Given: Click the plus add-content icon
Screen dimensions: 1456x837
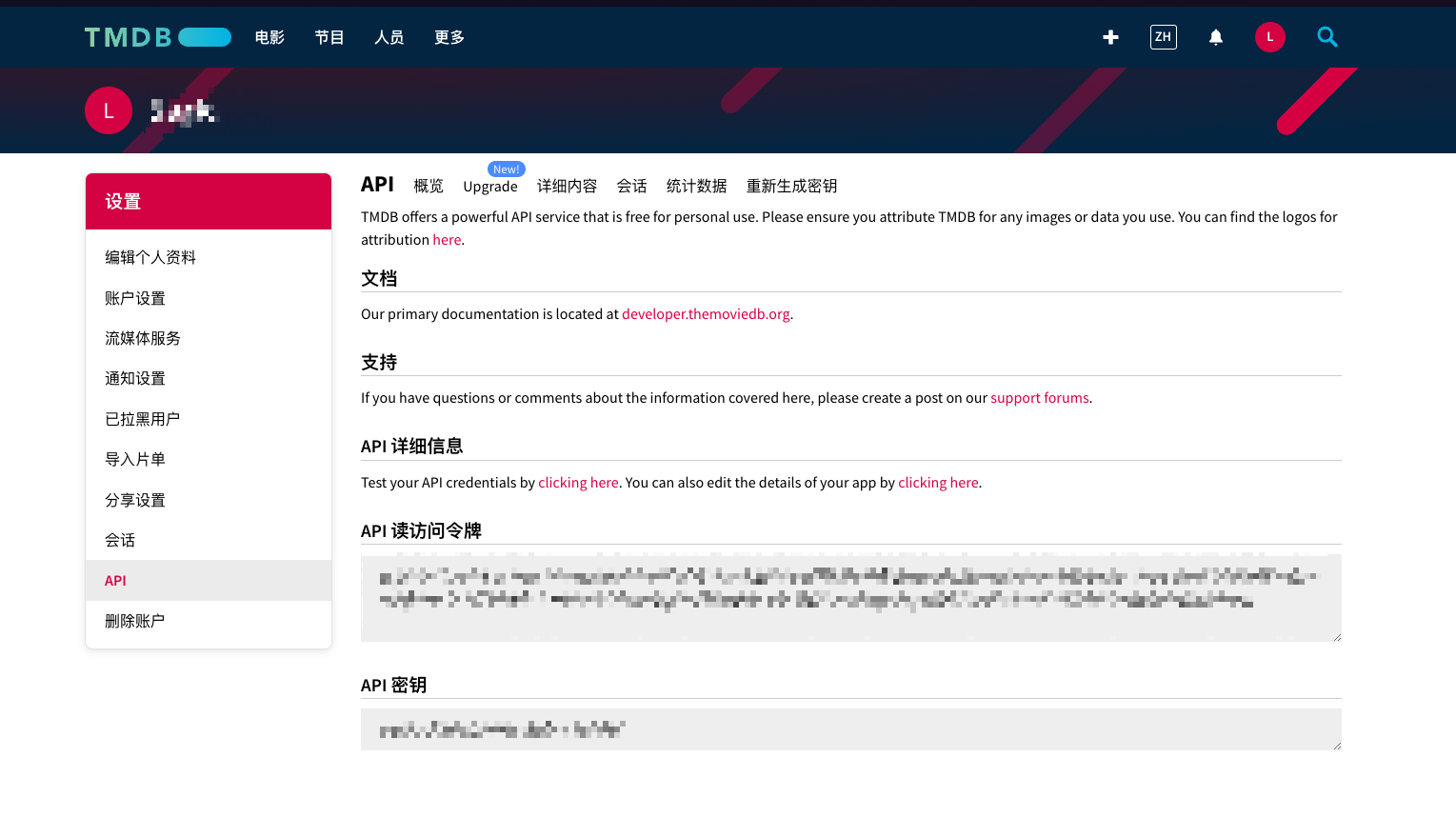Looking at the screenshot, I should coord(1110,37).
